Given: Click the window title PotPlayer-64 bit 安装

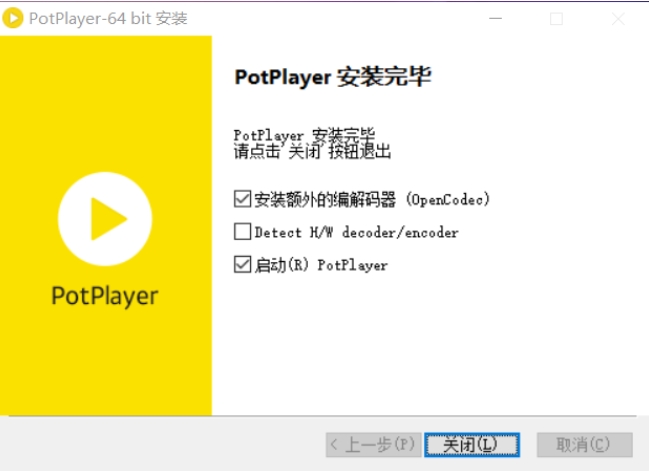Looking at the screenshot, I should point(108,19).
